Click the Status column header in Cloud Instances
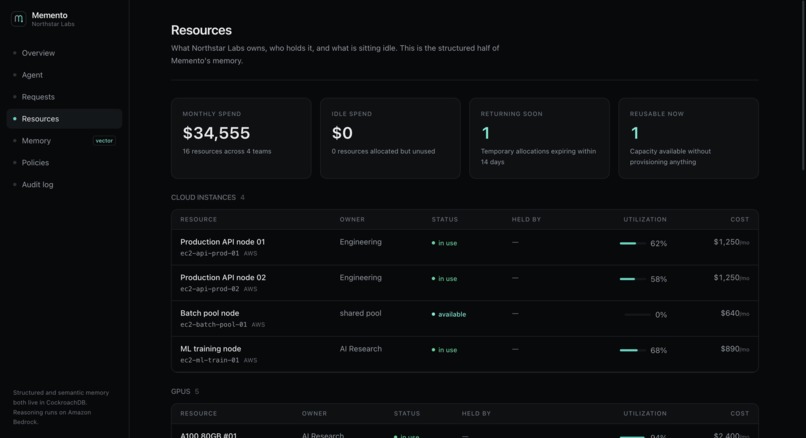 pyautogui.click(x=445, y=220)
